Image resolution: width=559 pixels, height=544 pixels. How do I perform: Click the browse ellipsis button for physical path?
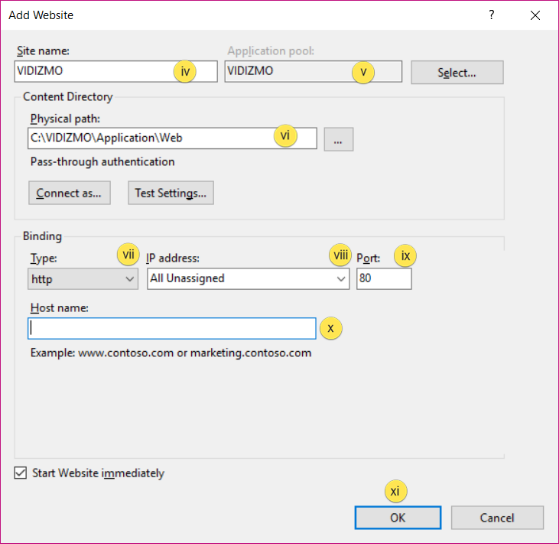338,139
